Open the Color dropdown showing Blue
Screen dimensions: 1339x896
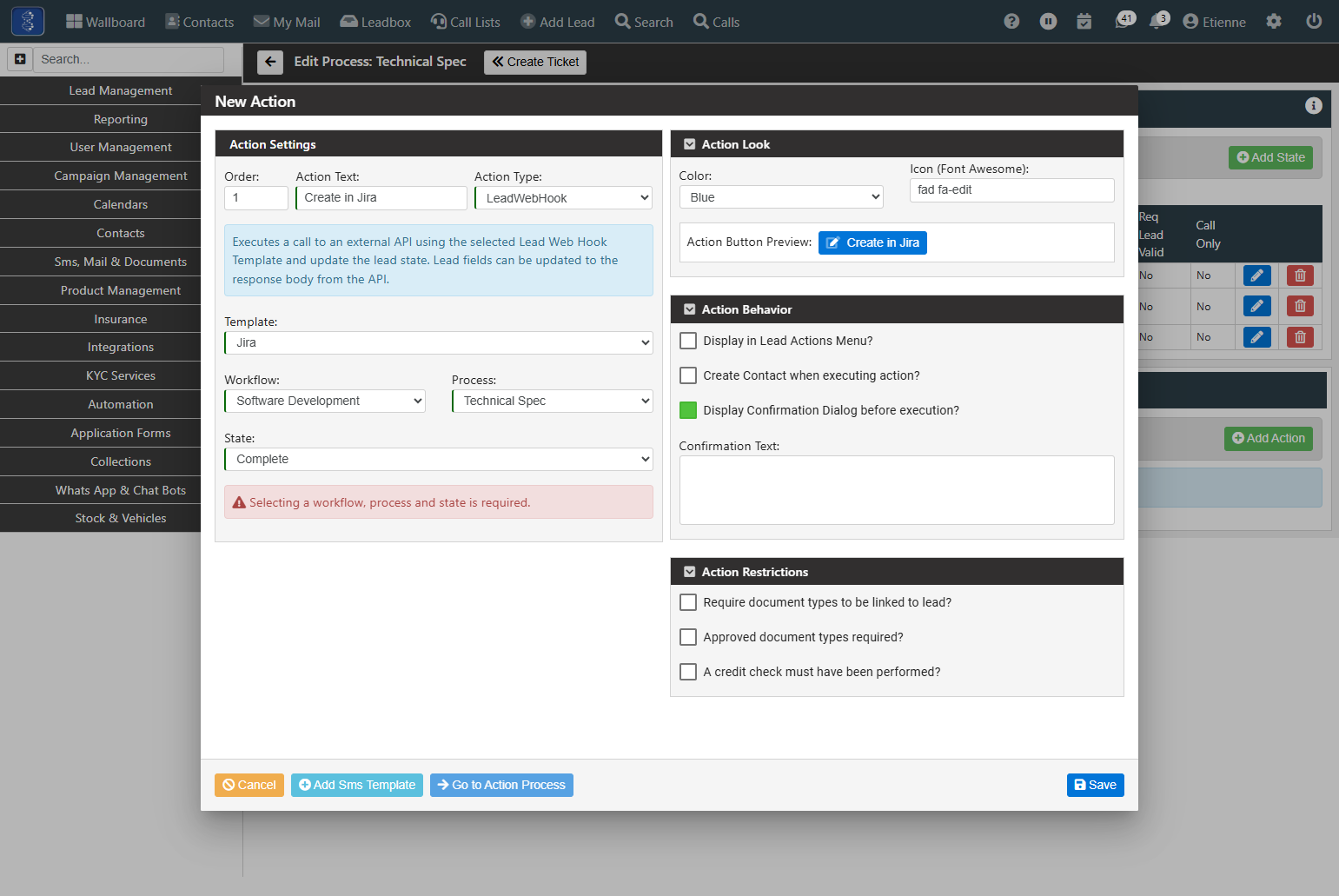(781, 197)
